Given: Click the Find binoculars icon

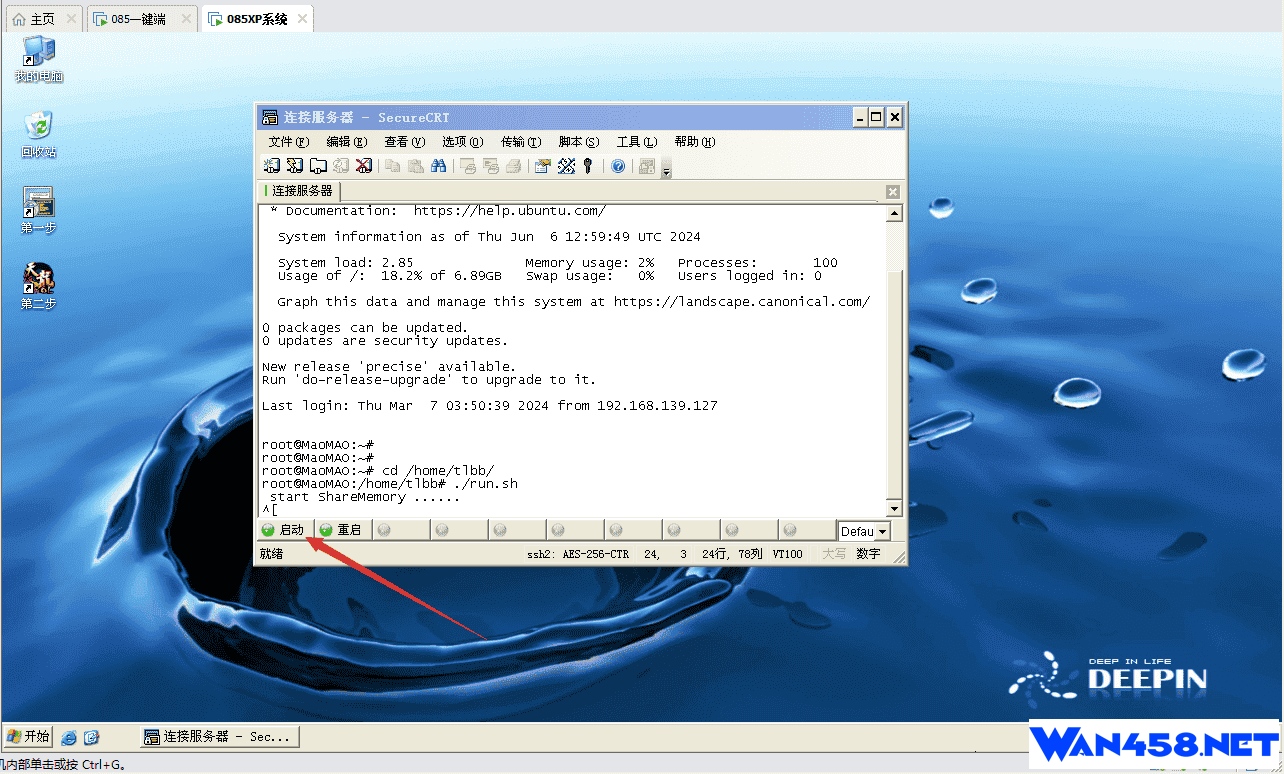Looking at the screenshot, I should click(439, 166).
